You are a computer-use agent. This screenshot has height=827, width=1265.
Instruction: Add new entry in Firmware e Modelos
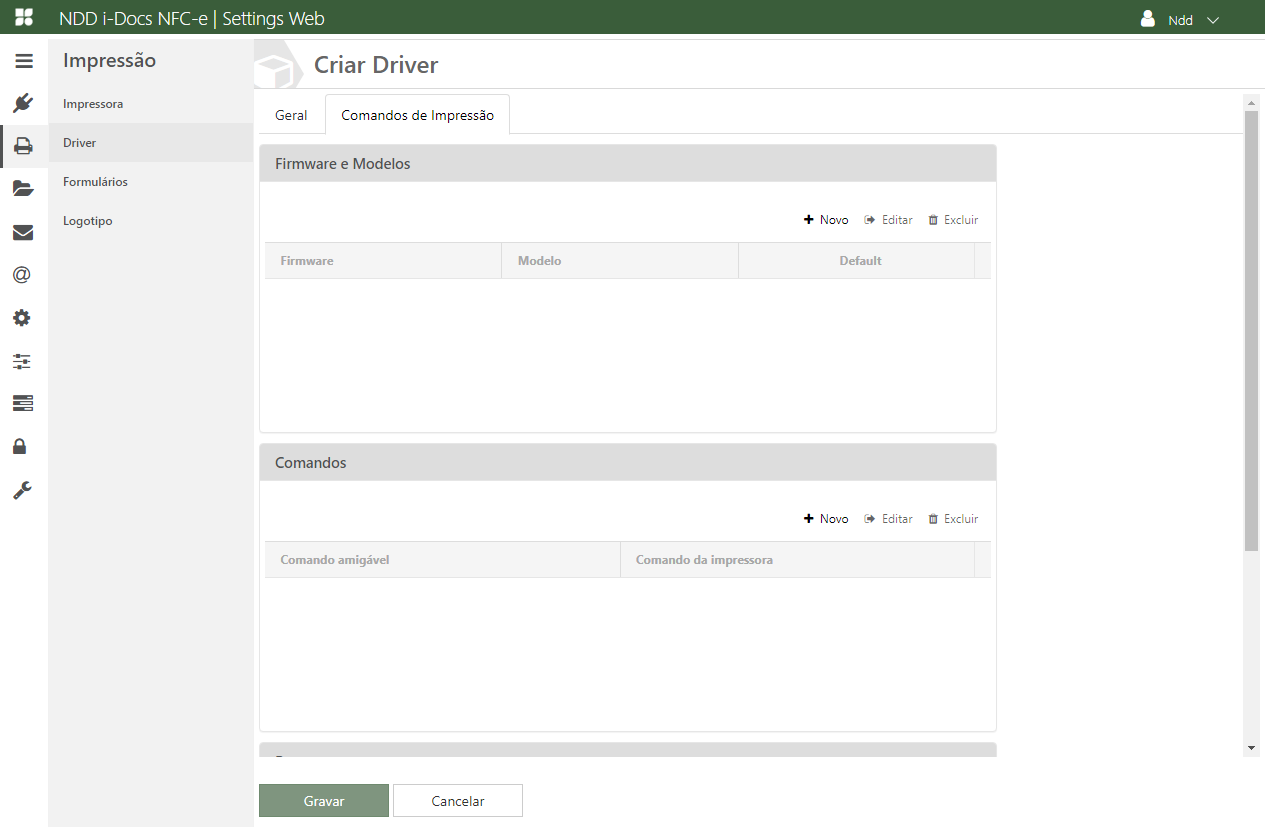(826, 220)
